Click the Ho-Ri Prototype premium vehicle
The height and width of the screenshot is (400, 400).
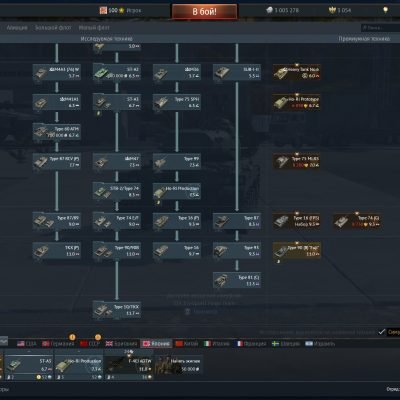(x=297, y=102)
